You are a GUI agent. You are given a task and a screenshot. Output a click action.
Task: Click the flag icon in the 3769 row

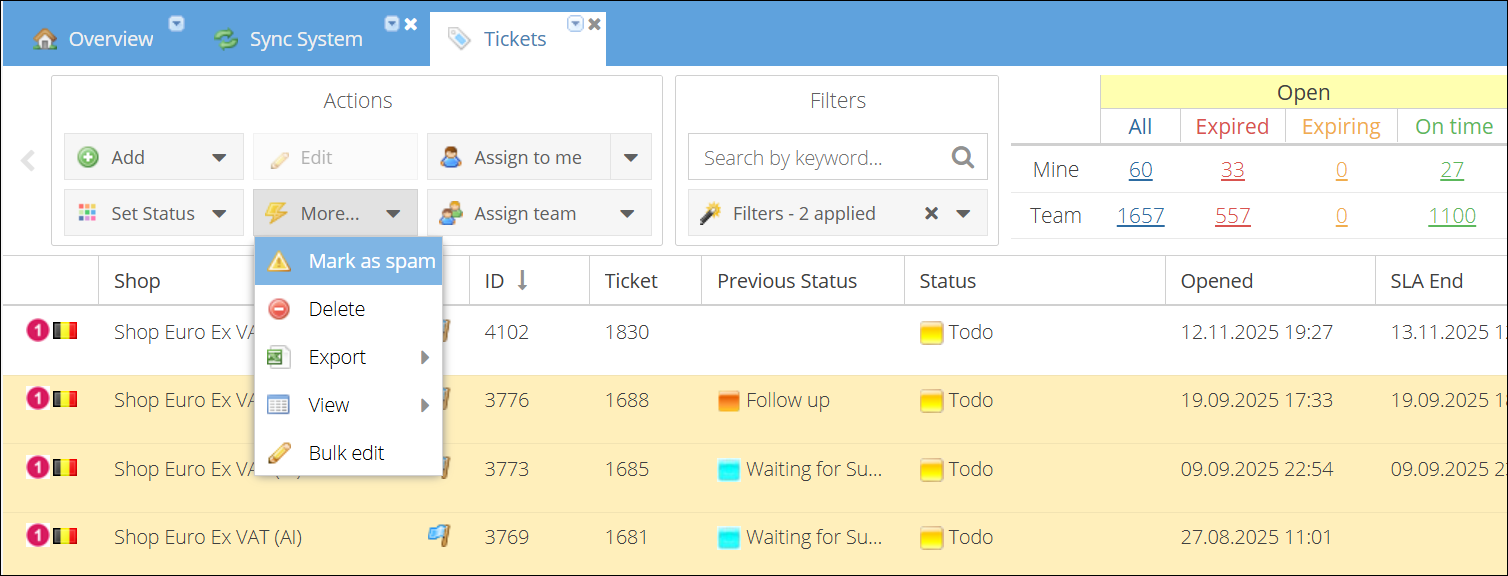(x=438, y=536)
